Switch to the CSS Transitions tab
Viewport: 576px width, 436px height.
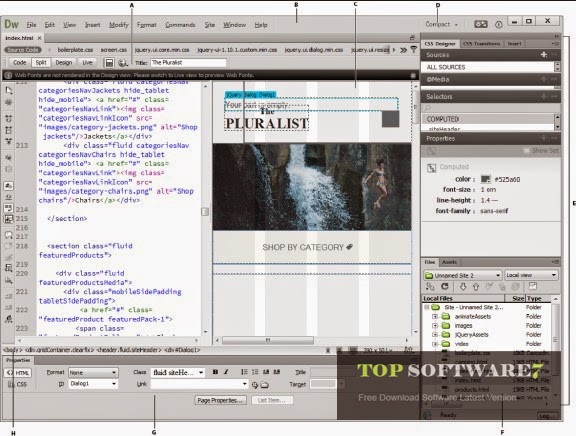coord(481,44)
